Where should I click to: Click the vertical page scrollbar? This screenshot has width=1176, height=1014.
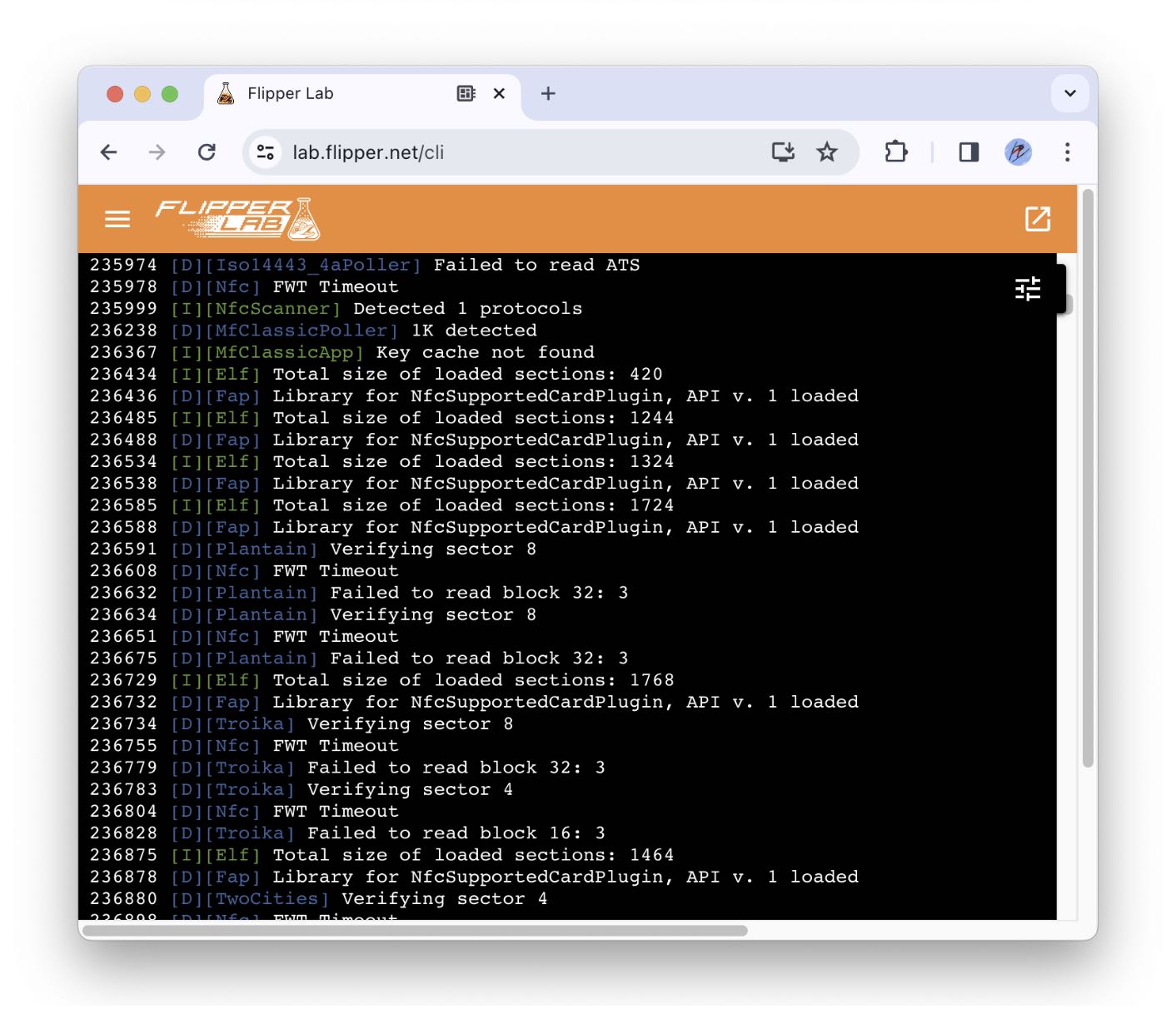coord(1087,479)
